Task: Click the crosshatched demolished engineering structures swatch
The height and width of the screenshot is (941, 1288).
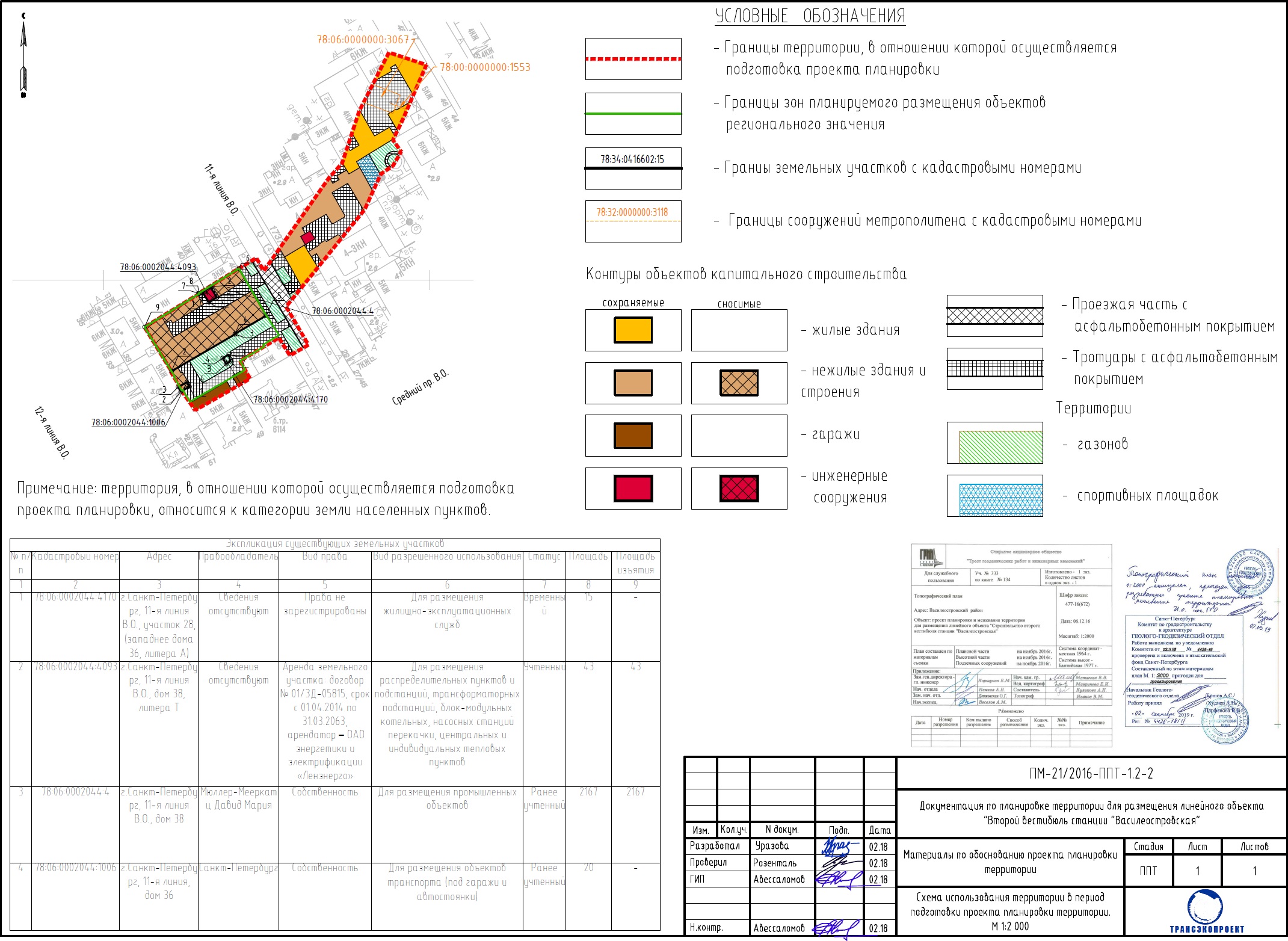Action: click(x=739, y=489)
